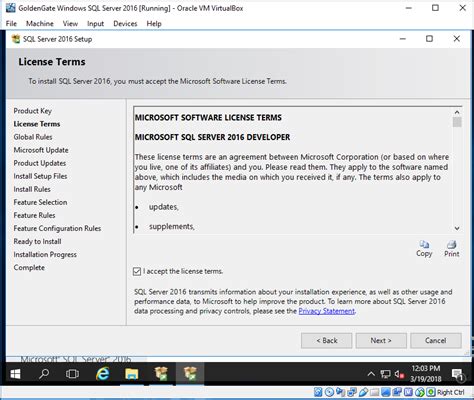Image resolution: width=474 pixels, height=400 pixels.
Task: Open taskbar search magnifier
Action: coord(44,374)
